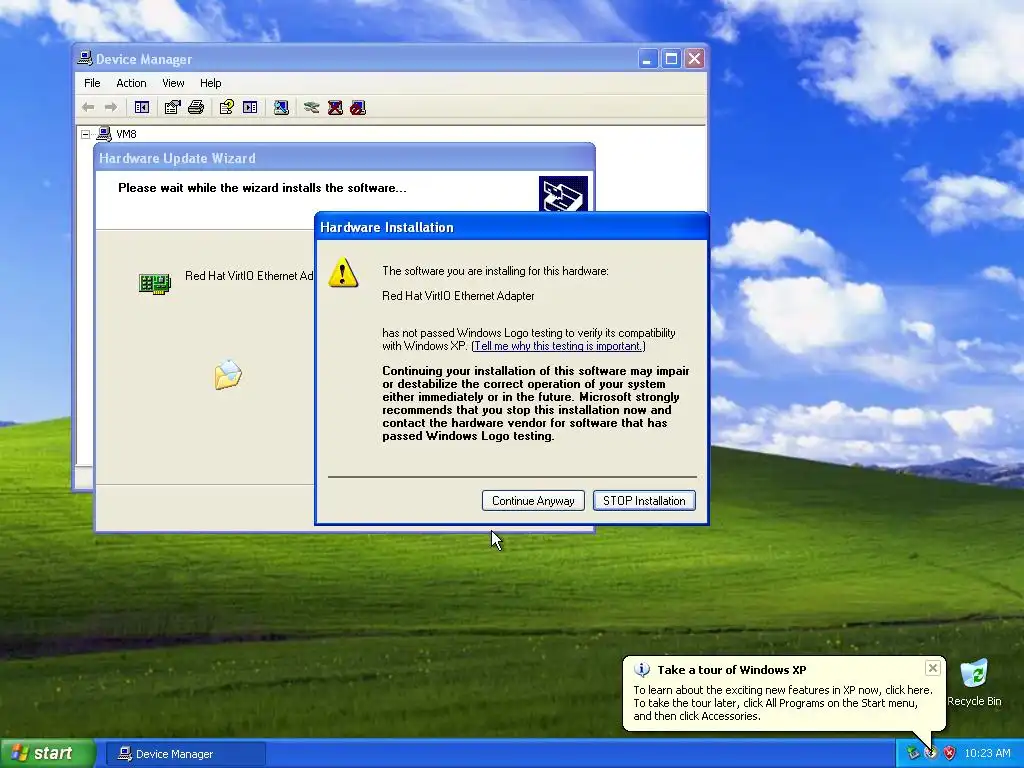This screenshot has width=1024, height=768.
Task: Click the Print icon in Device Manager toolbar
Action: coord(196,107)
